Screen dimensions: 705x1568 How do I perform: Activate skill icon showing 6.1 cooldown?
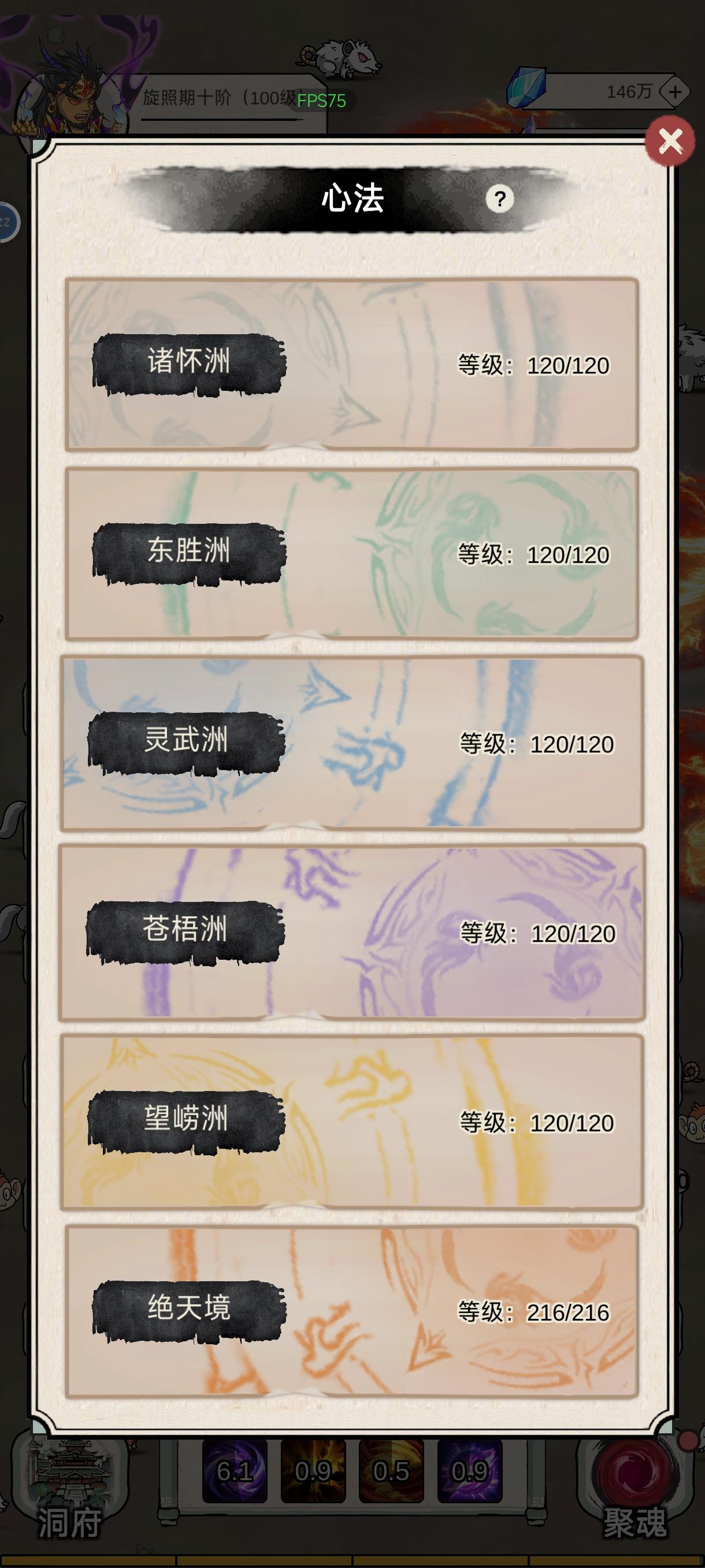click(234, 1471)
